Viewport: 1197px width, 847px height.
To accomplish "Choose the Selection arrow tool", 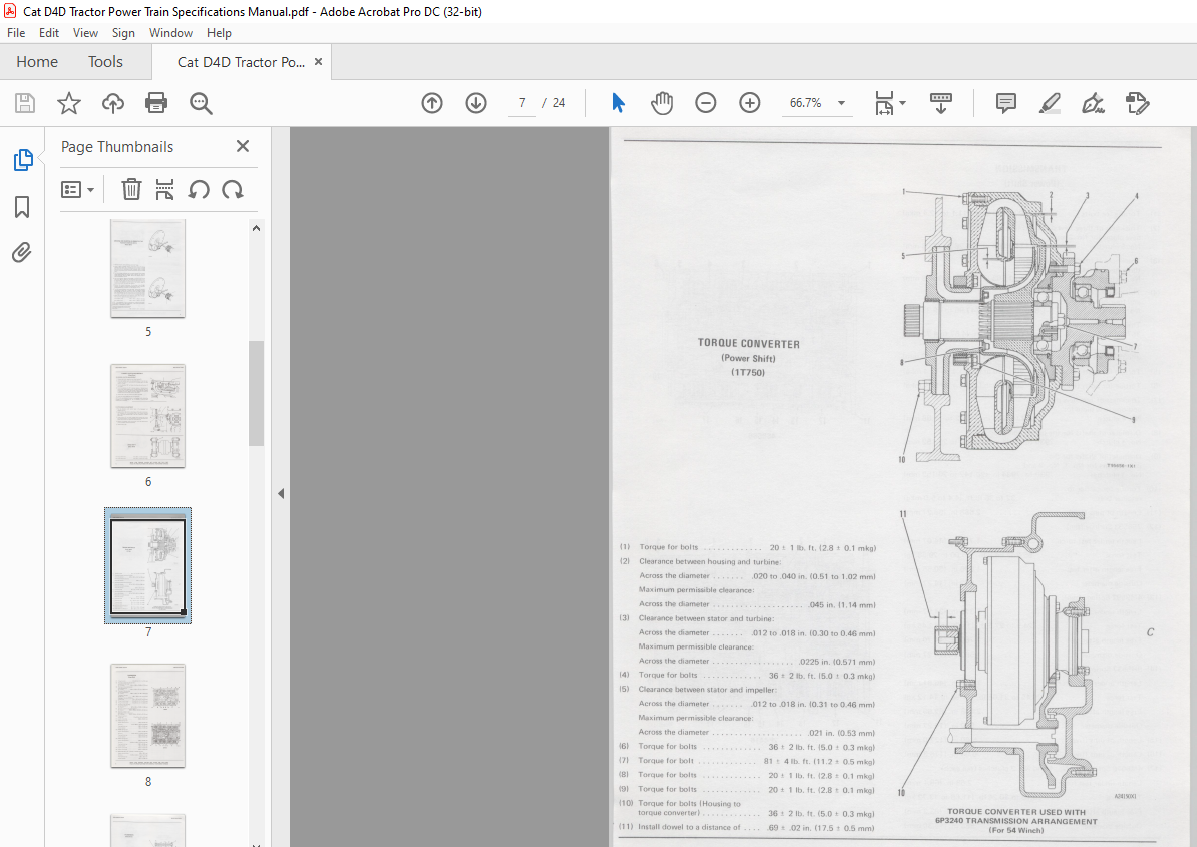I will [x=618, y=102].
